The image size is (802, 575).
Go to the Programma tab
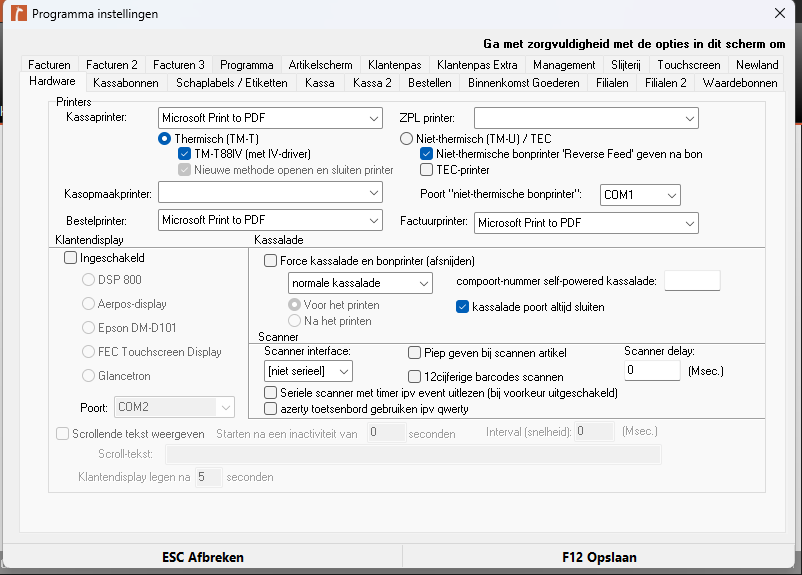click(x=247, y=65)
